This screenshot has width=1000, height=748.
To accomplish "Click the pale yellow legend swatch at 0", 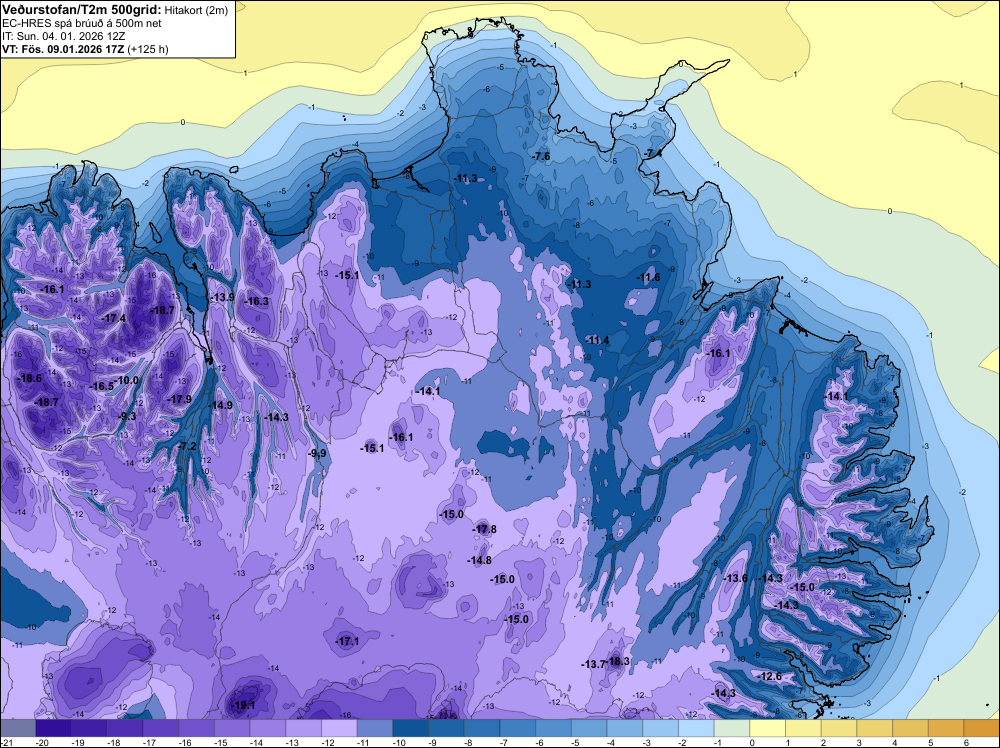I will click(768, 728).
